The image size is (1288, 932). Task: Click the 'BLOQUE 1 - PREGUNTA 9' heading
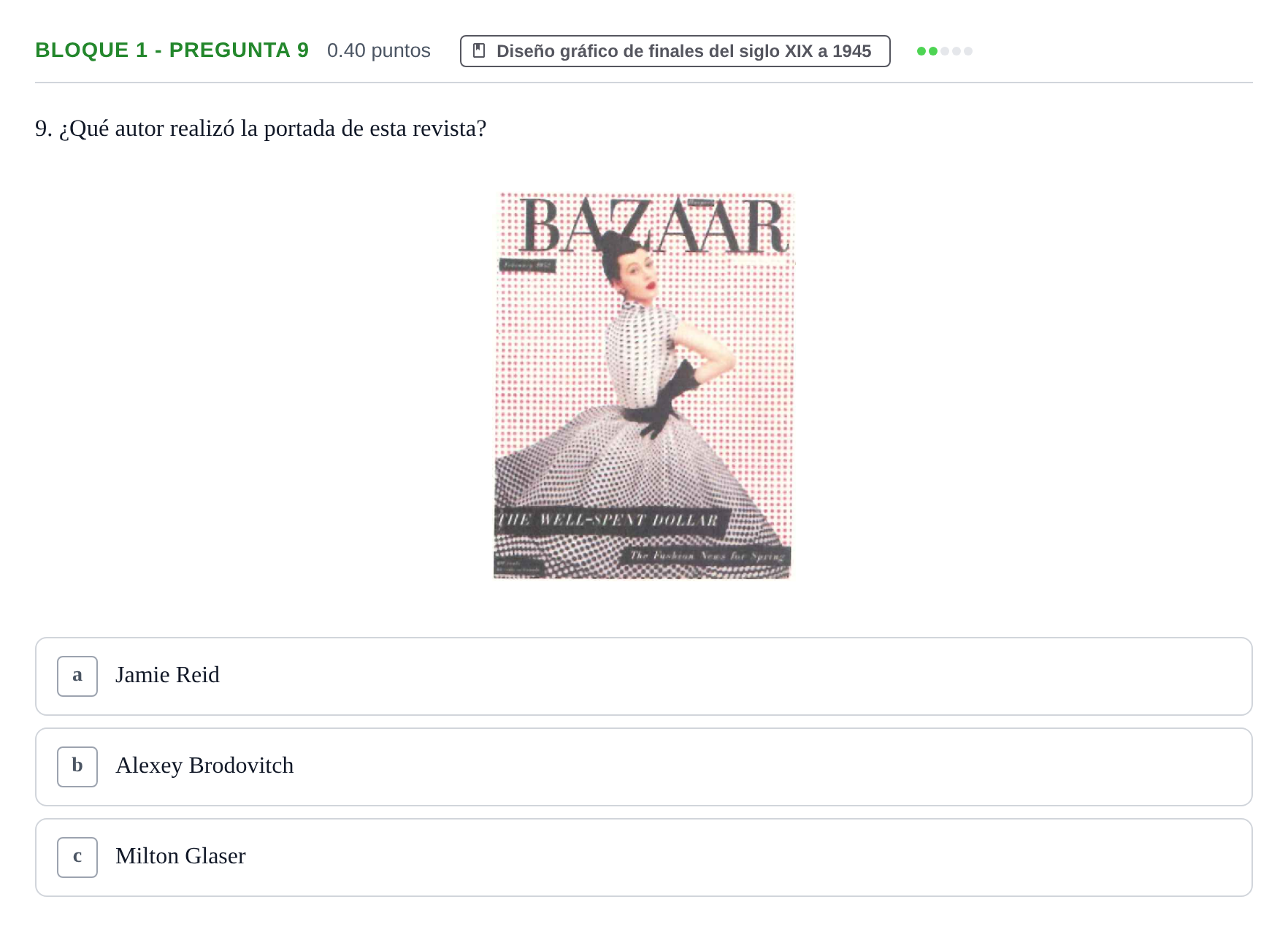coord(172,50)
